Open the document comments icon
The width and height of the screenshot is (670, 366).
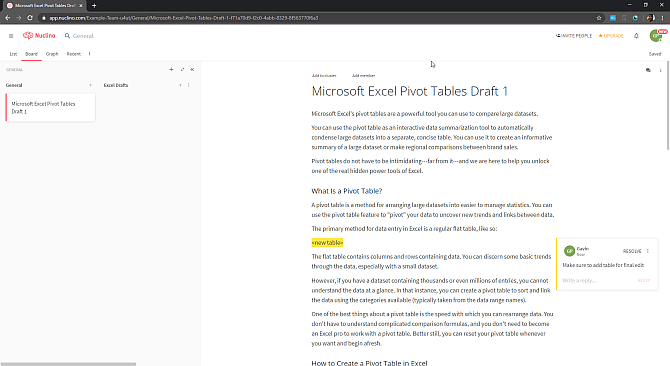(648, 70)
